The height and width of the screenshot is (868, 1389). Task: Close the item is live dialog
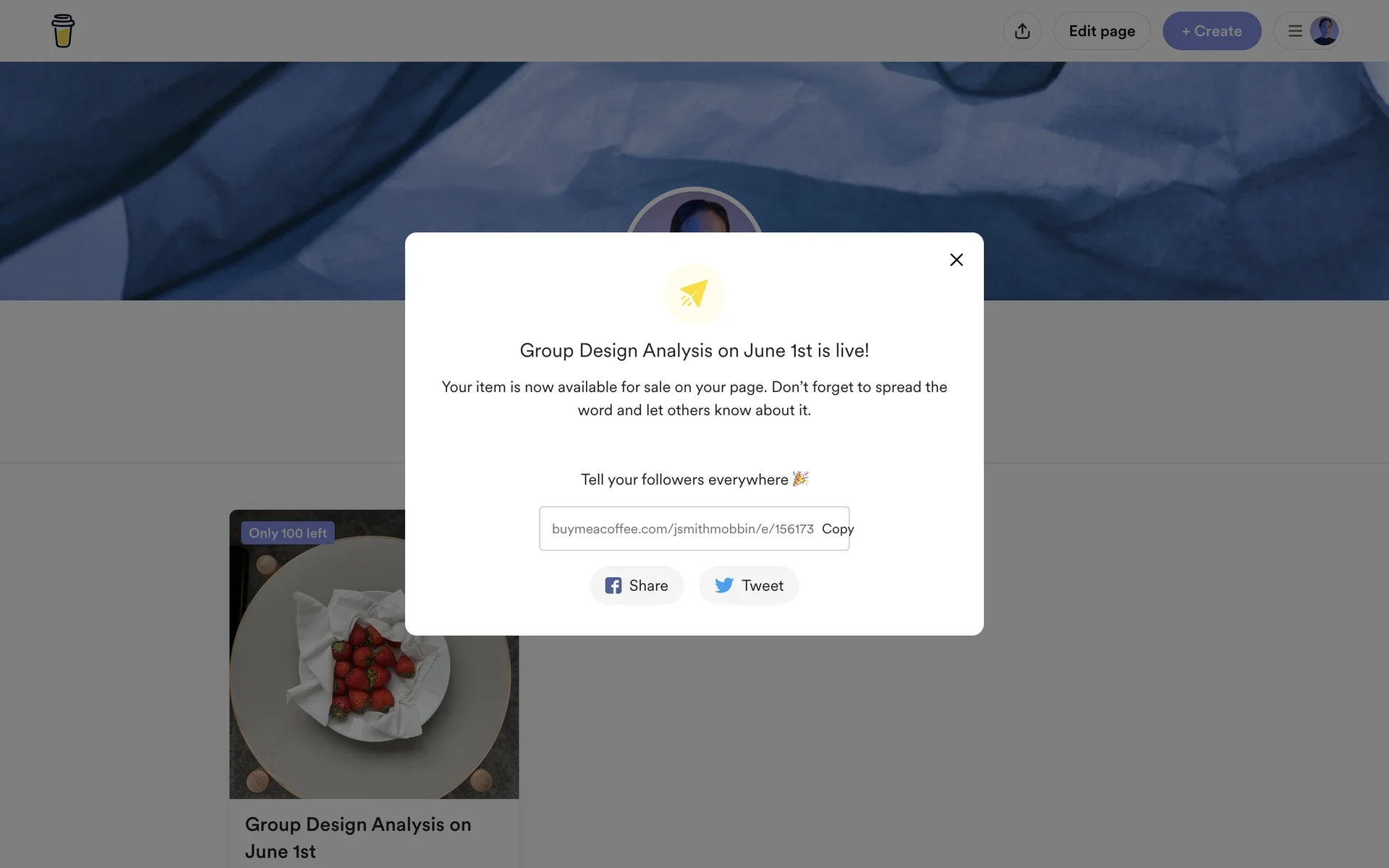tap(956, 260)
